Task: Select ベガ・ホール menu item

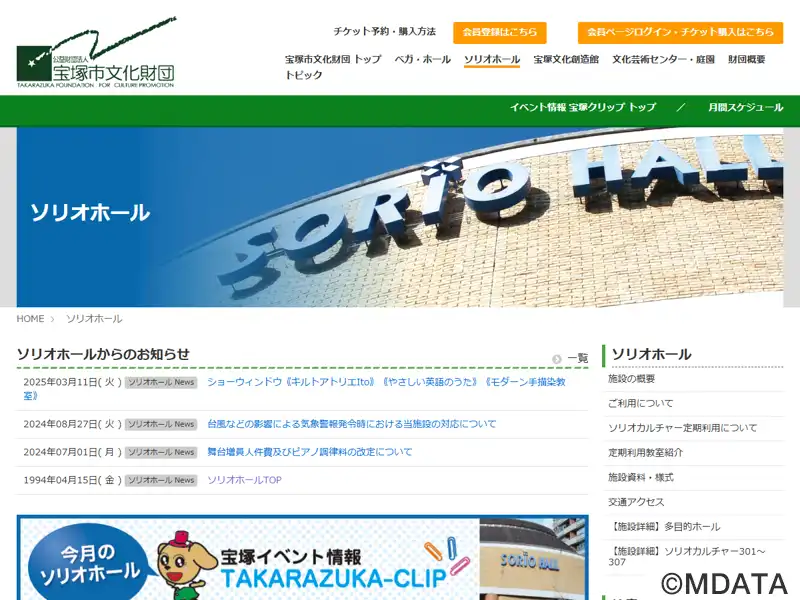Action: 422,59
